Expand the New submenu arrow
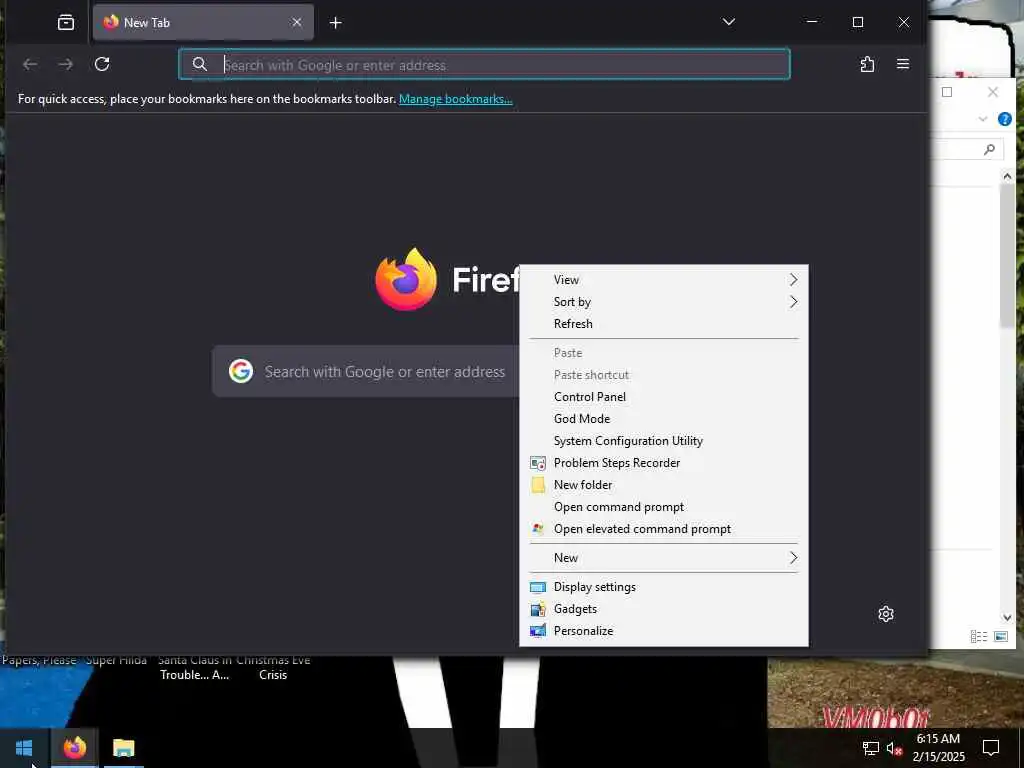The width and height of the screenshot is (1024, 768). click(793, 558)
